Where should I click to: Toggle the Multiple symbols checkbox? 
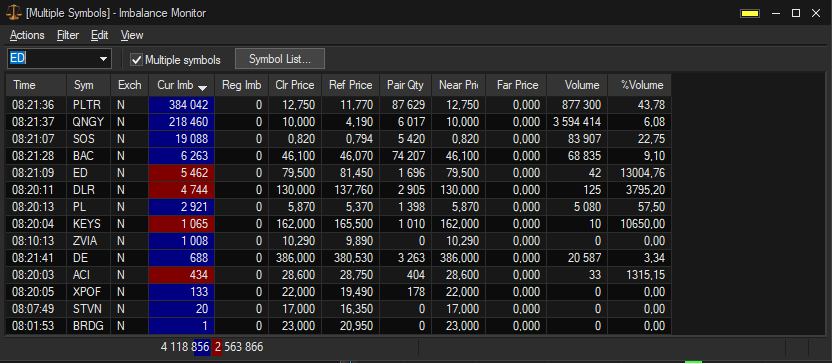click(x=137, y=60)
